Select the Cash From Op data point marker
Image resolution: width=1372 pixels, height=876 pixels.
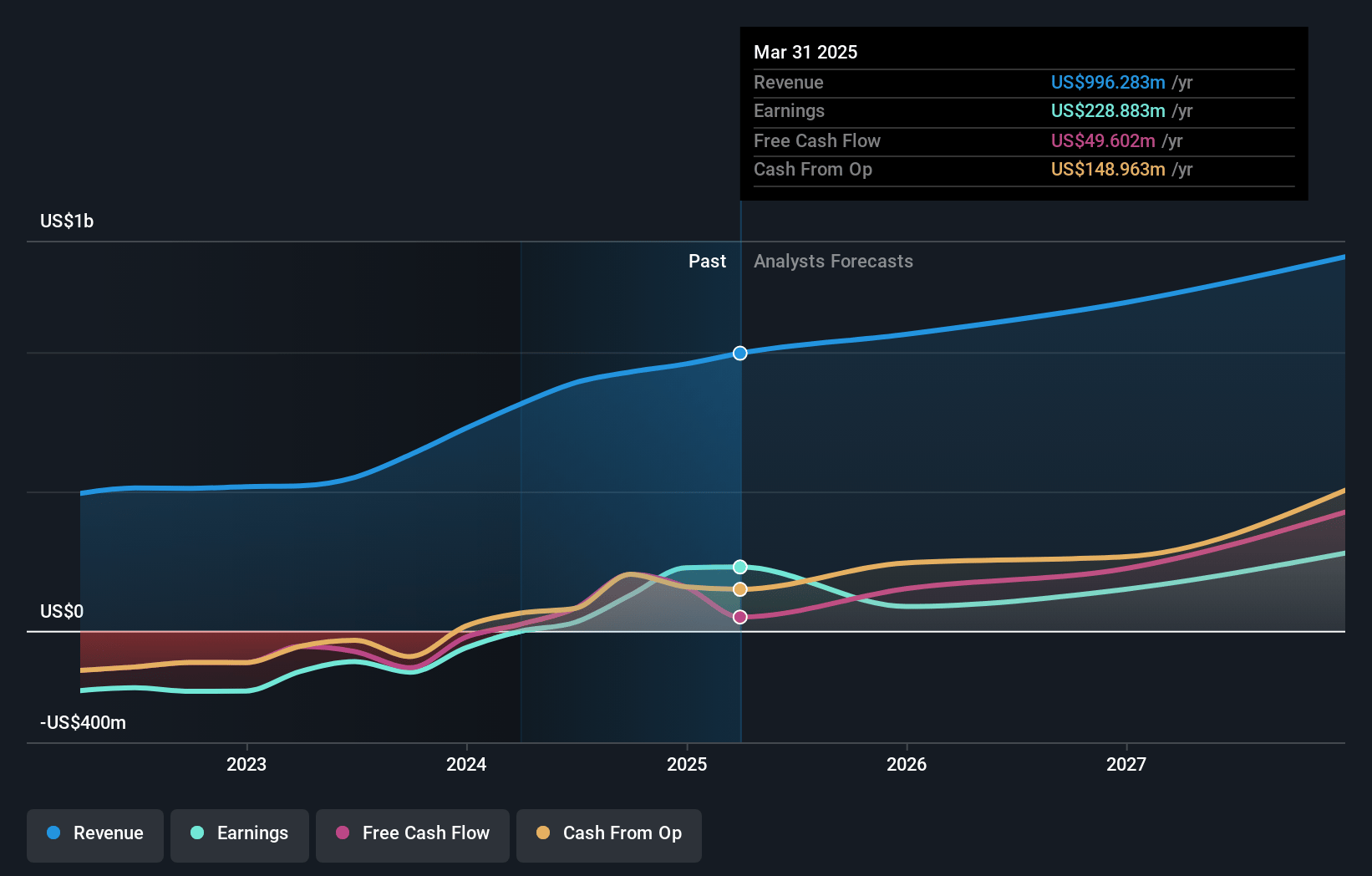[740, 589]
